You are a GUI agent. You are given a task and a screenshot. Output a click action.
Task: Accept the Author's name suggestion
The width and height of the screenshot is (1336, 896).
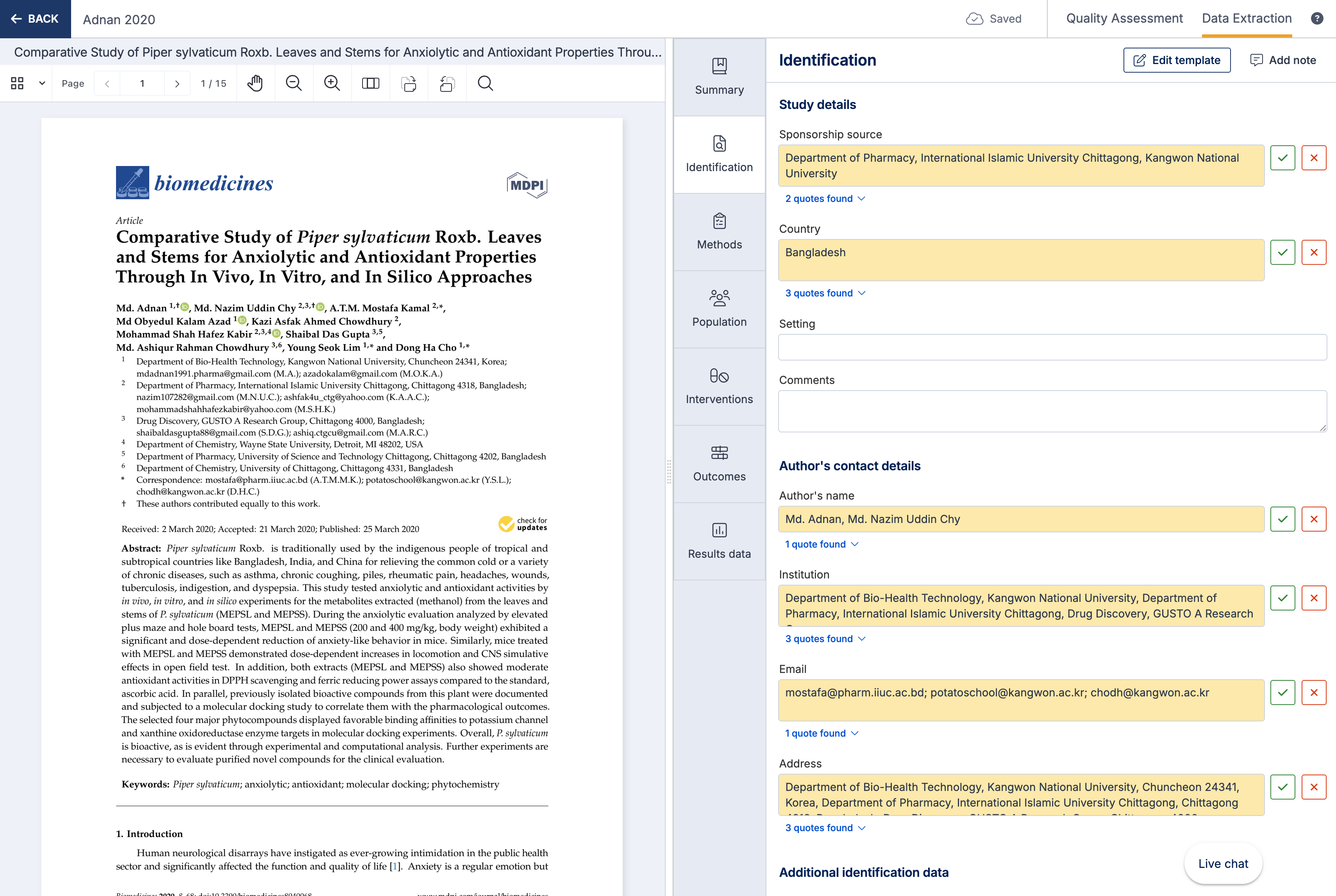click(1282, 519)
